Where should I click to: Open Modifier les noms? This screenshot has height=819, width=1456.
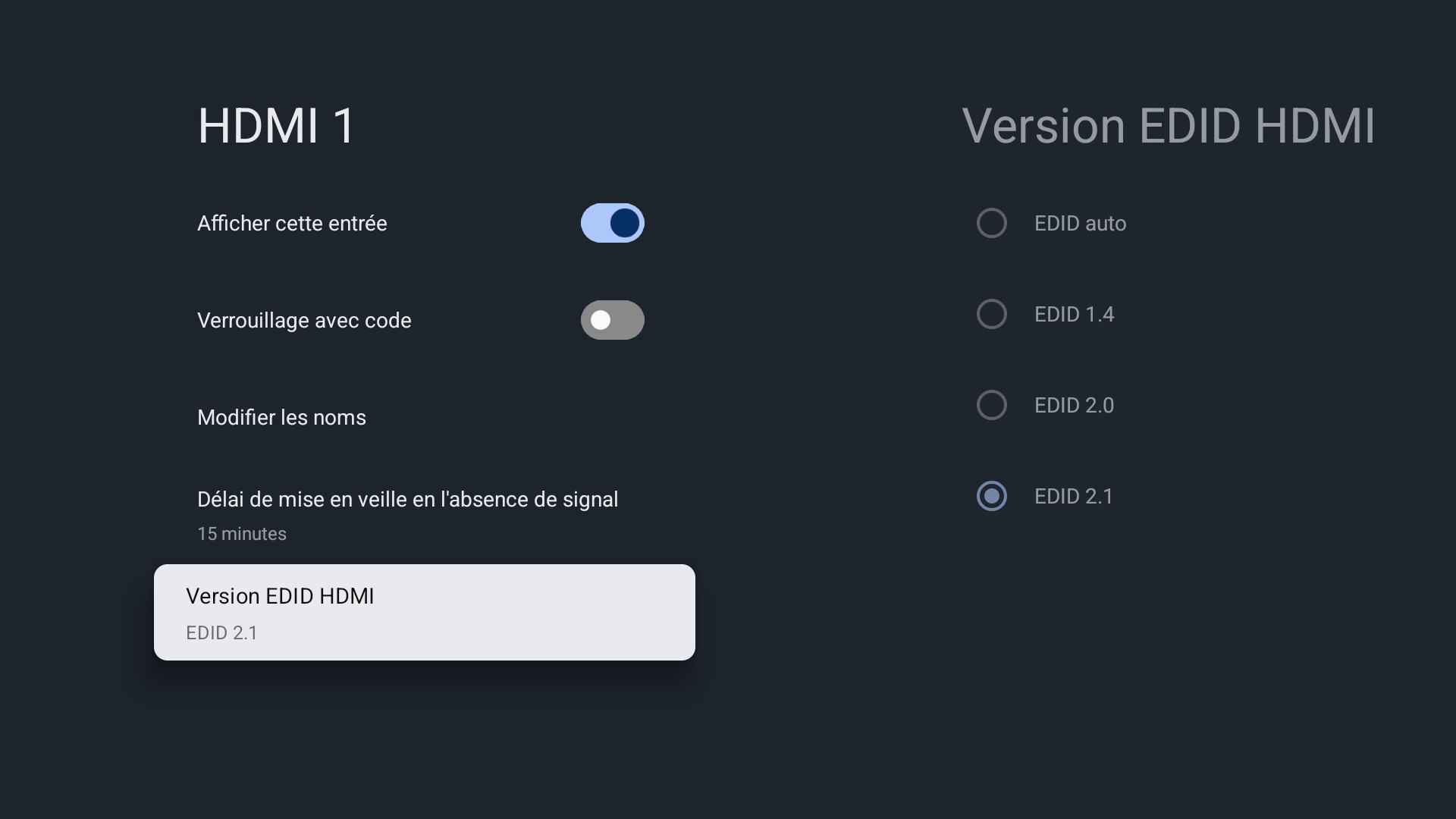[x=281, y=417]
